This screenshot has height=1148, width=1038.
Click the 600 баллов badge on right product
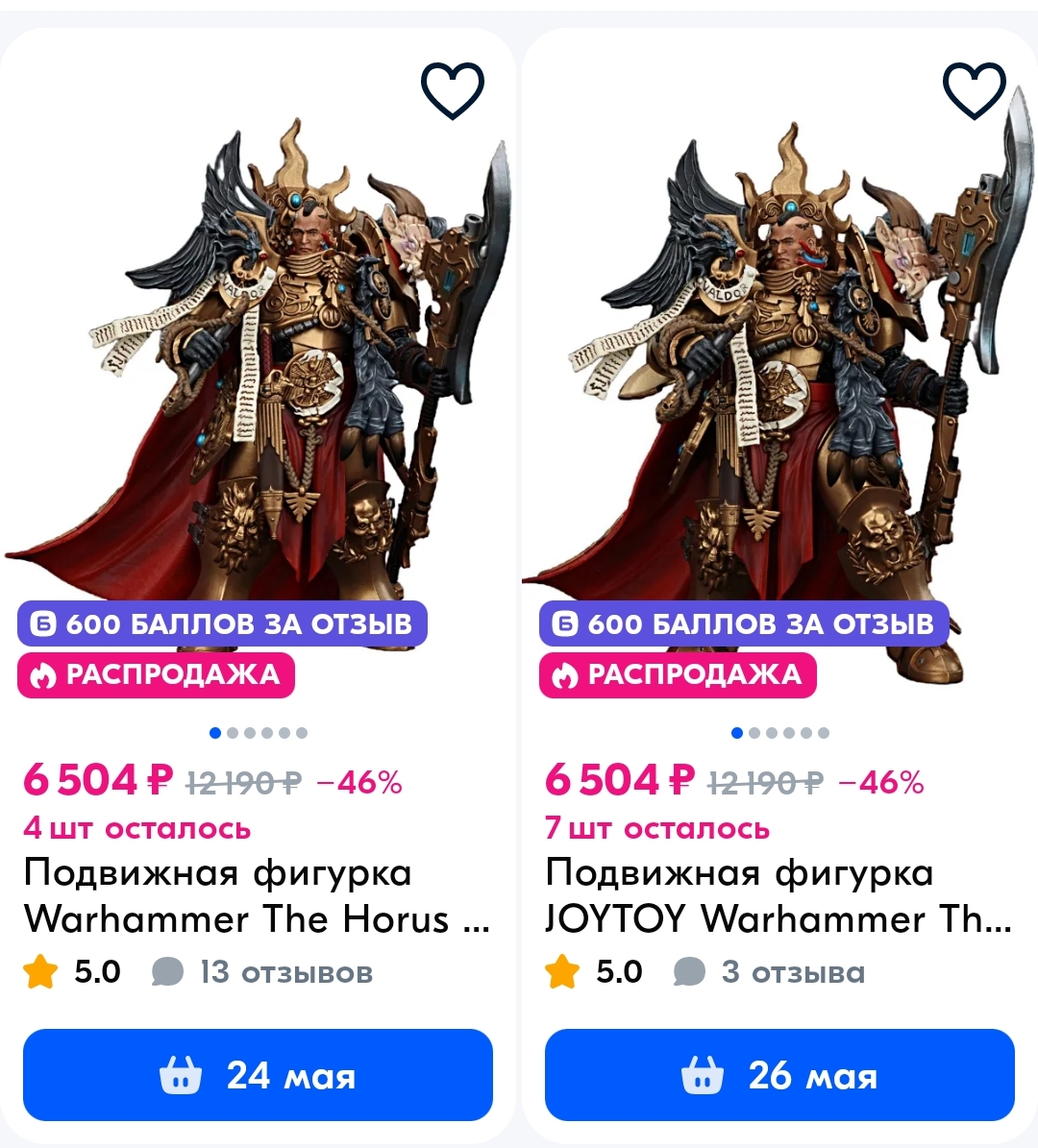point(744,623)
